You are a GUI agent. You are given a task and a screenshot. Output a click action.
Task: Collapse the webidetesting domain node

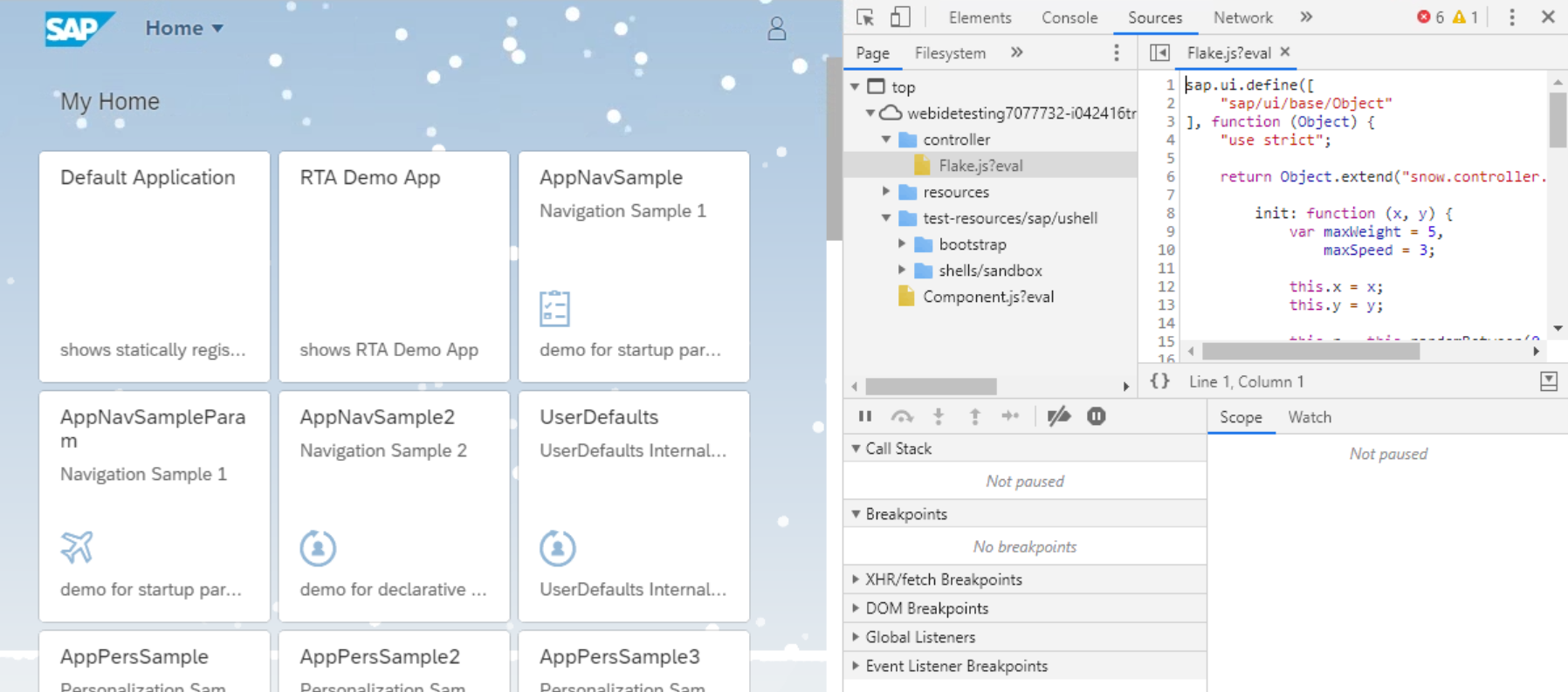pos(870,113)
